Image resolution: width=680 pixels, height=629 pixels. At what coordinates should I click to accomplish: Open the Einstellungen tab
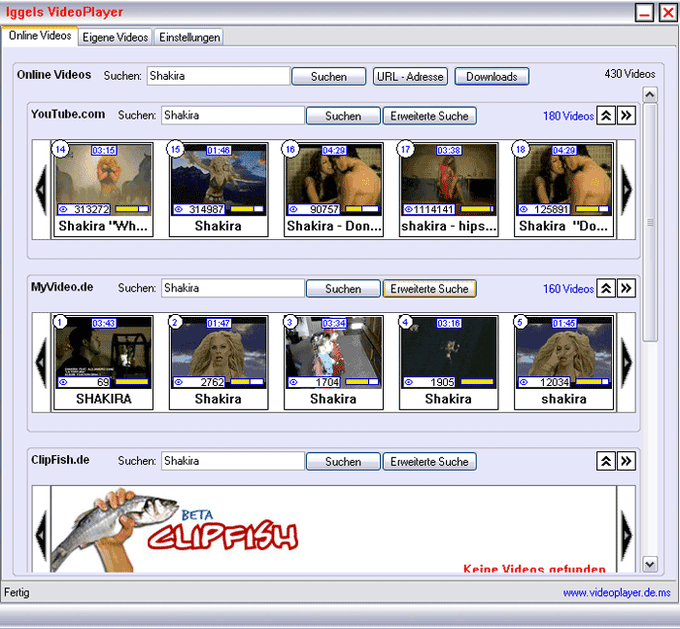[x=189, y=37]
